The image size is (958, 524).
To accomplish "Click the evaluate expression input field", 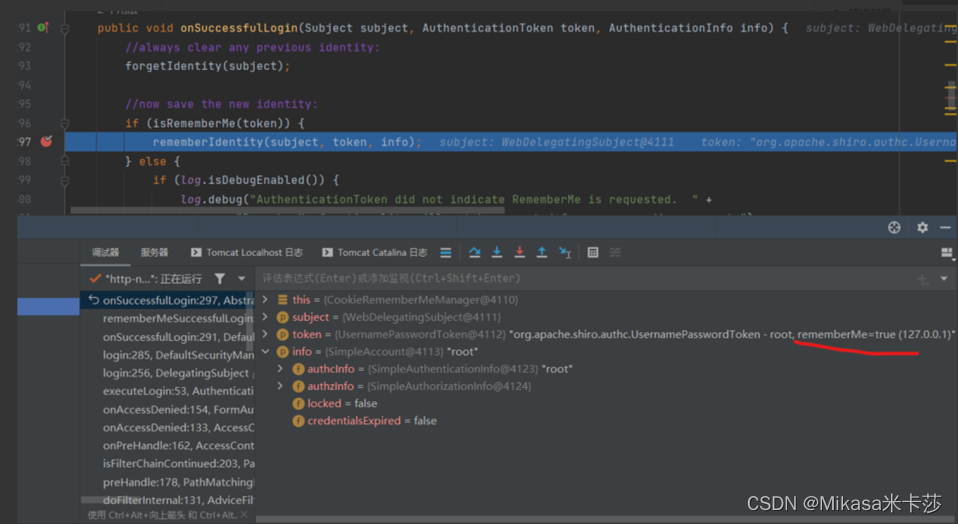I will pyautogui.click(x=587, y=278).
